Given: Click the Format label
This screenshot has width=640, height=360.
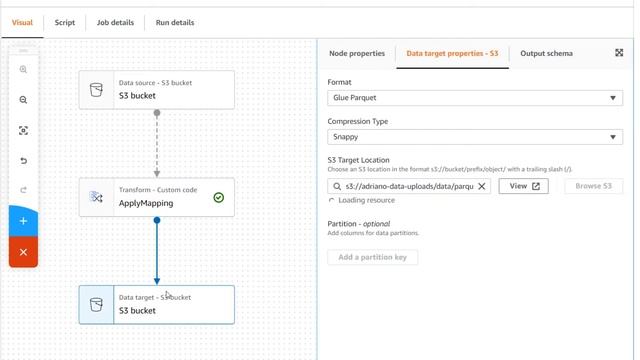Looking at the screenshot, I should 339,82.
